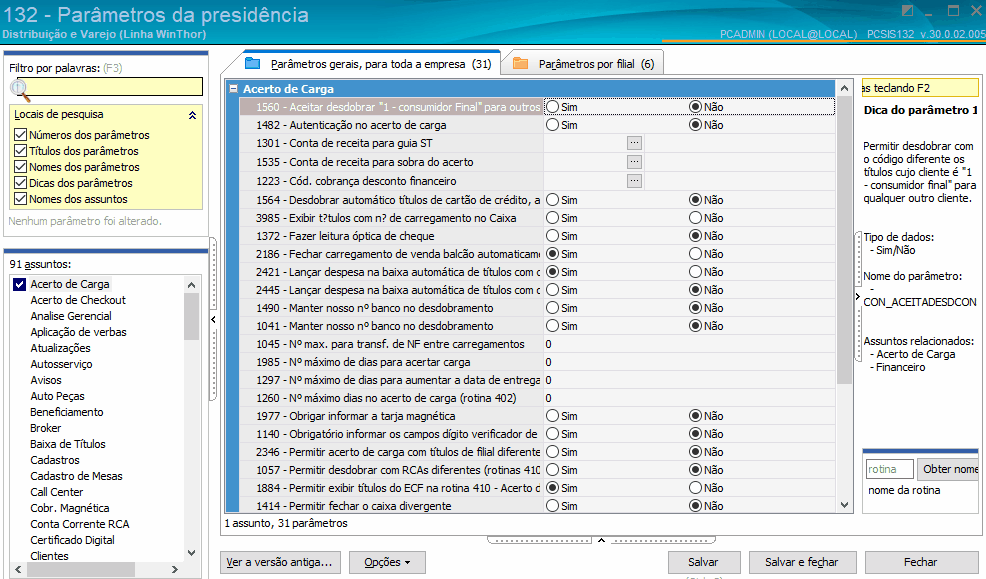Select Cobr. Magnética subject
This screenshot has width=986, height=579.
70,508
